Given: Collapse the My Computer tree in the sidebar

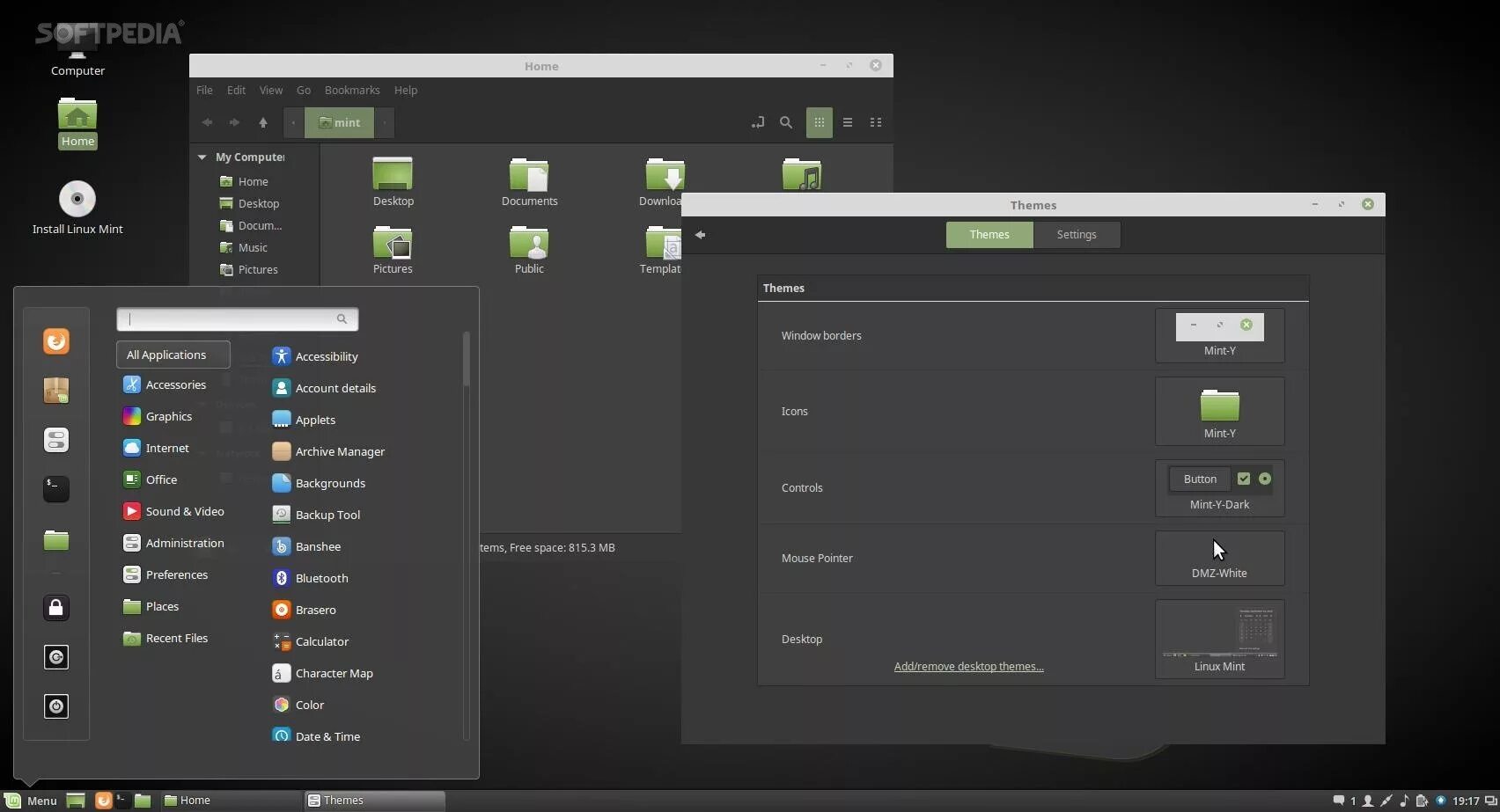Looking at the screenshot, I should 202,157.
